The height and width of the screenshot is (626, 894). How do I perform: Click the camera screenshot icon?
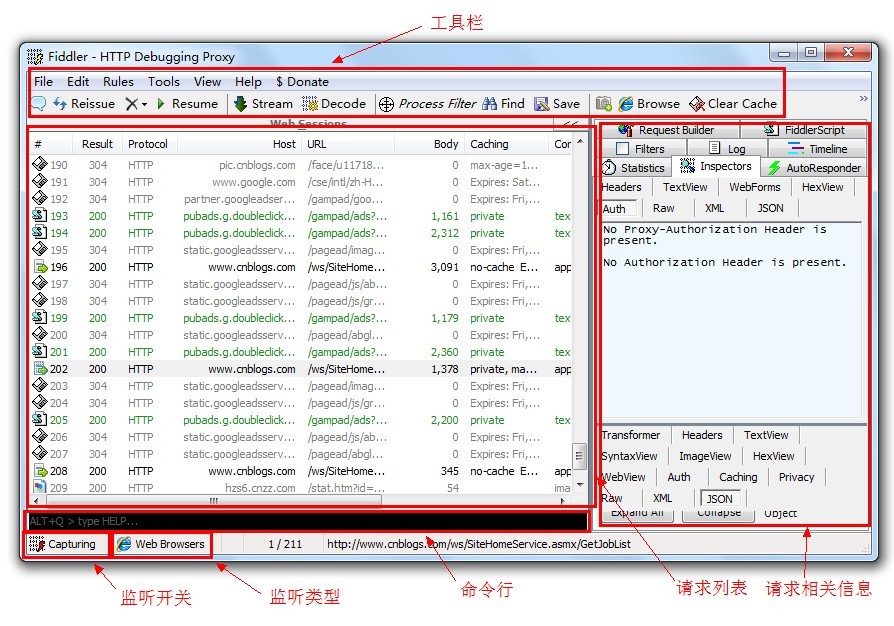tap(603, 104)
